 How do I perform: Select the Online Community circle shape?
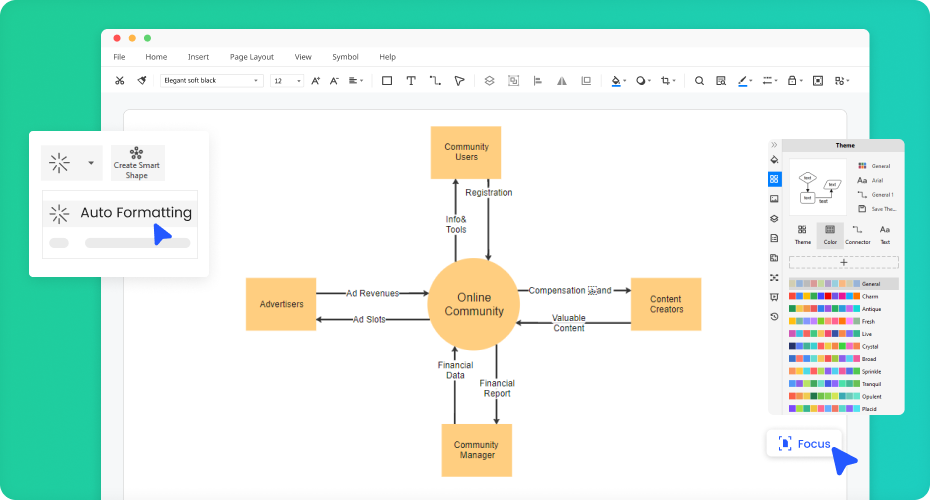[474, 304]
